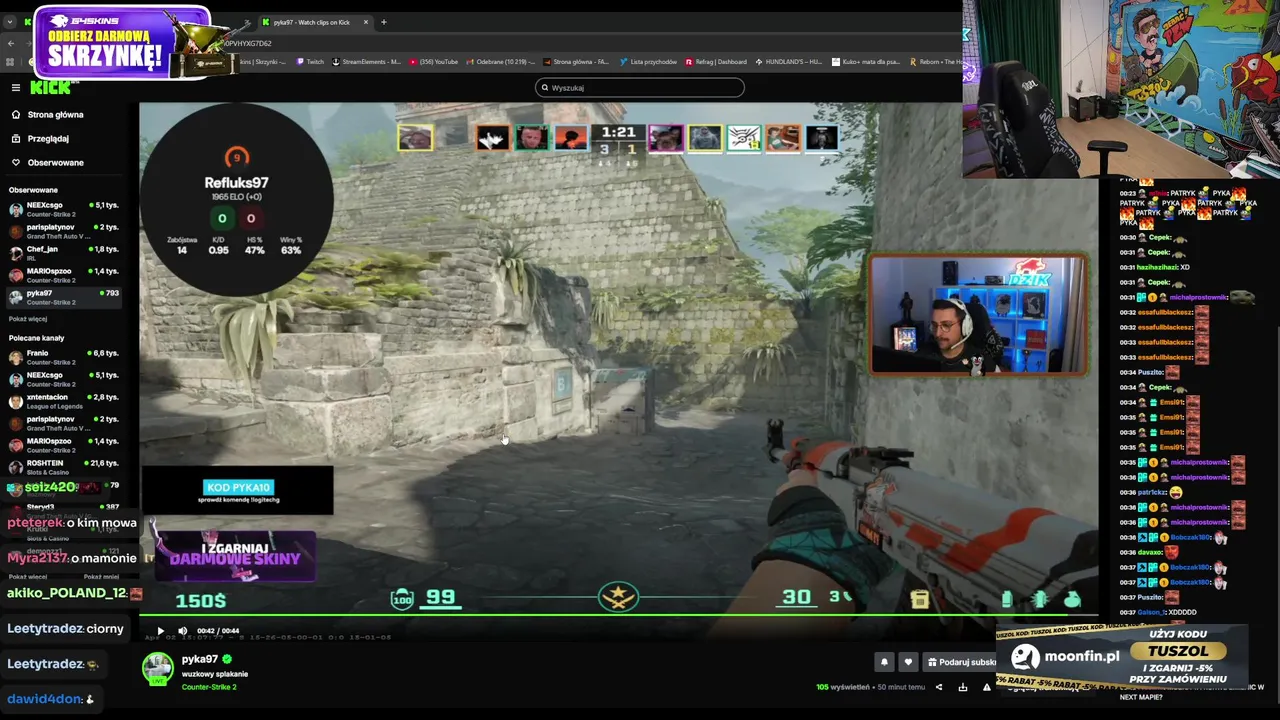Click the Podaruj subski gift button
Image resolution: width=1280 pixels, height=720 pixels.
coord(961,662)
